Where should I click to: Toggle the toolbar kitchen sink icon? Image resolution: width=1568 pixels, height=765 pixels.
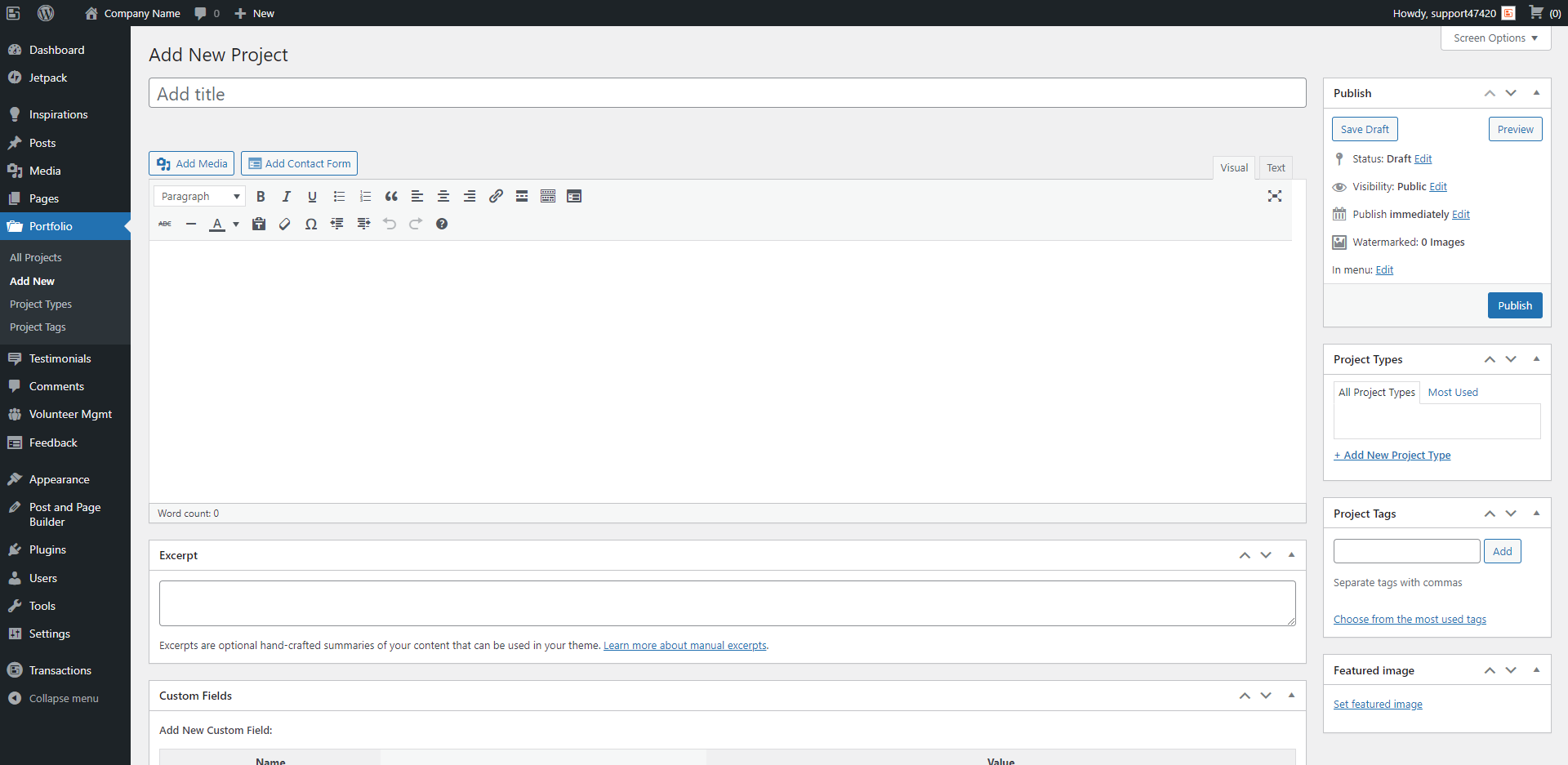pos(548,197)
